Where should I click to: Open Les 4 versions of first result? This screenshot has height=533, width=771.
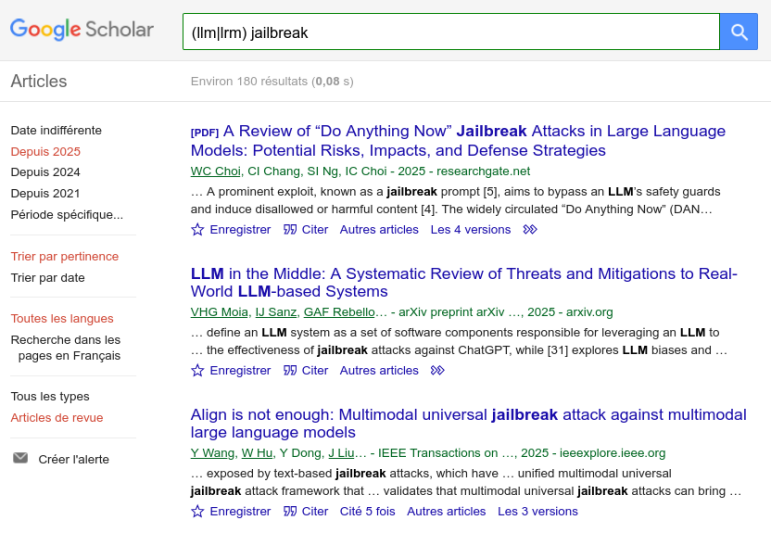[470, 230]
